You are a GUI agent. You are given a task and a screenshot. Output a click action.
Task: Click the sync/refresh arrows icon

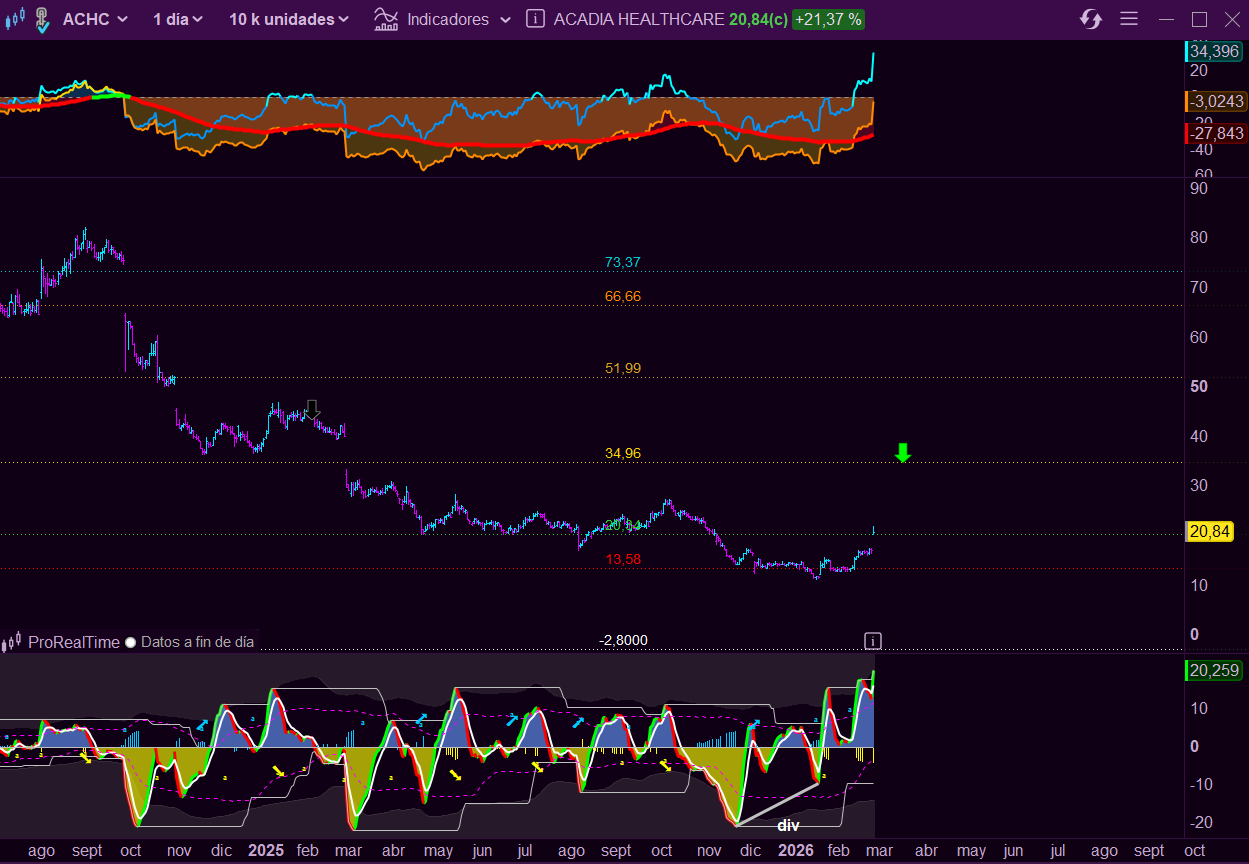tap(1091, 19)
